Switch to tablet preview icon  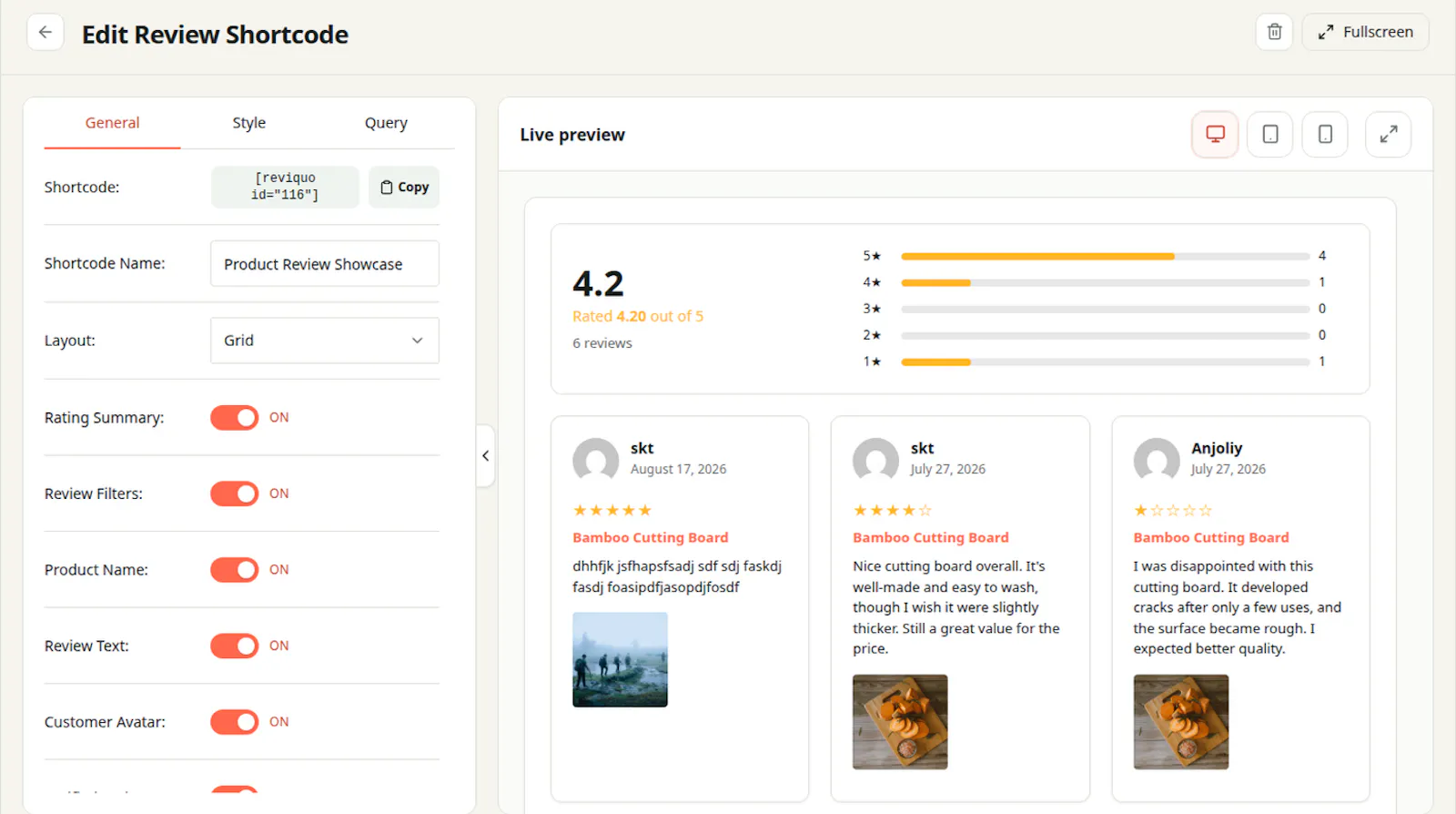1270,135
